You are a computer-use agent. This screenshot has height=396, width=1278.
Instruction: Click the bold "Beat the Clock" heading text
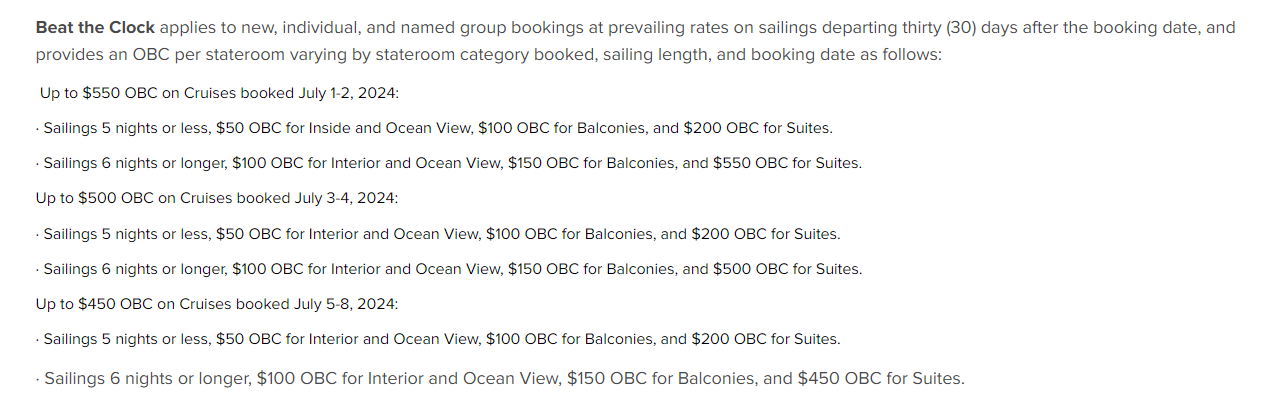(x=95, y=28)
